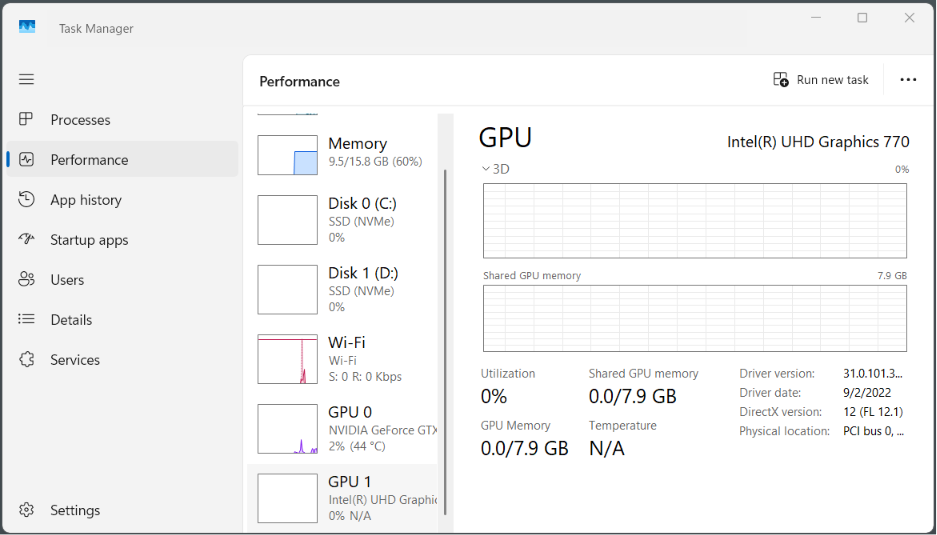Screen dimensions: 937x535
Task: Open the Services page
Action: coord(123,360)
